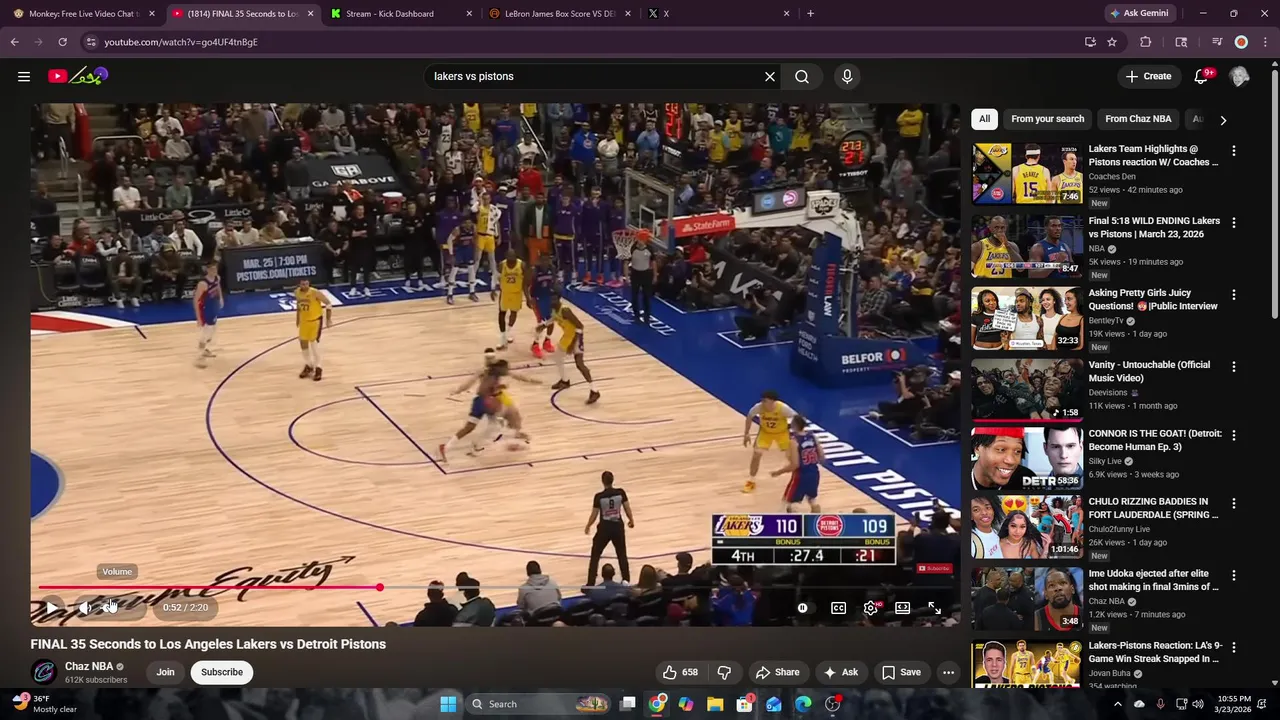Open YouTube notifications bell
This screenshot has width=1280, height=720.
click(x=1201, y=76)
